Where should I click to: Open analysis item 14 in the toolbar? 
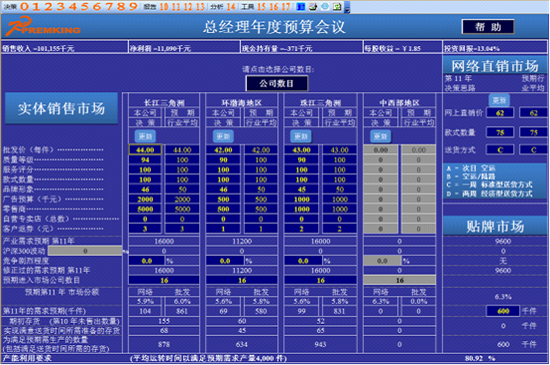click(x=231, y=6)
